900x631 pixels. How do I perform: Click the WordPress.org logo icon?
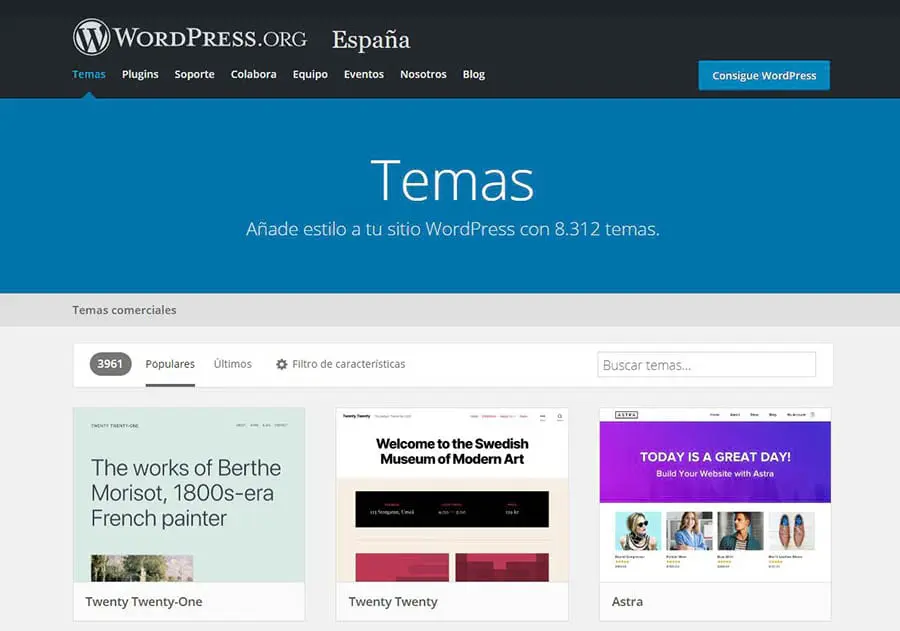pos(91,38)
